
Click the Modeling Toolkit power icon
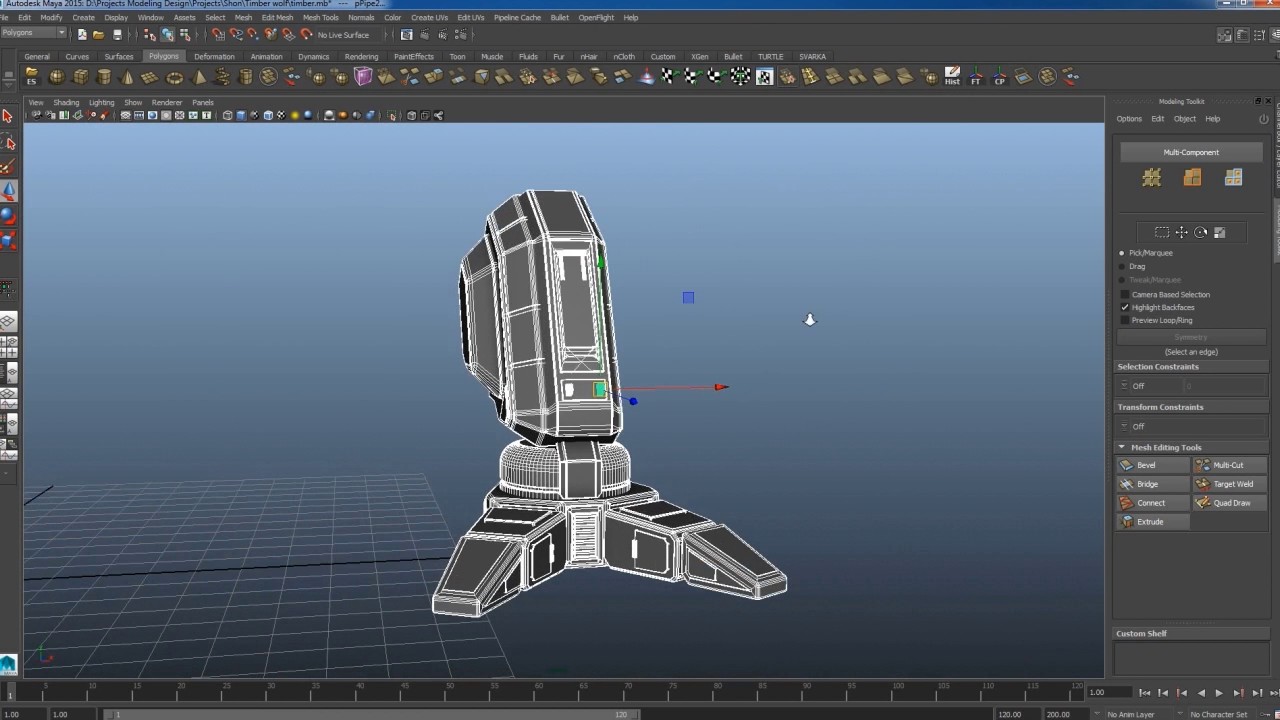1263,119
